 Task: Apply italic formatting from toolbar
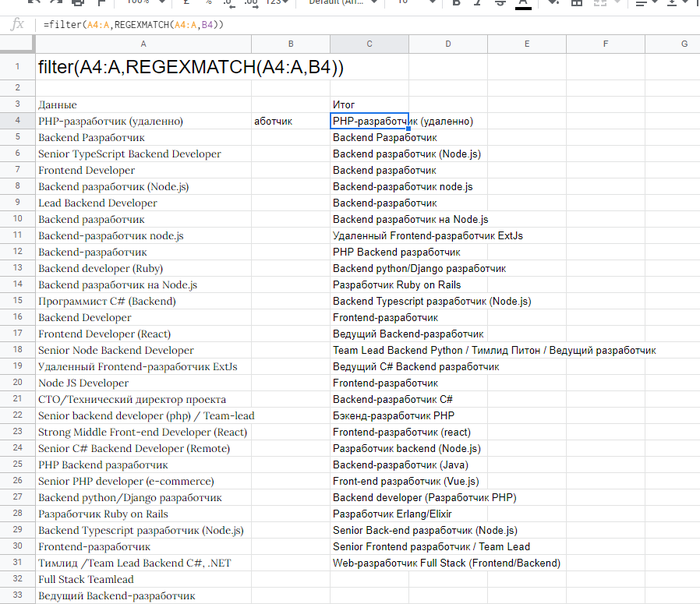(478, 3)
